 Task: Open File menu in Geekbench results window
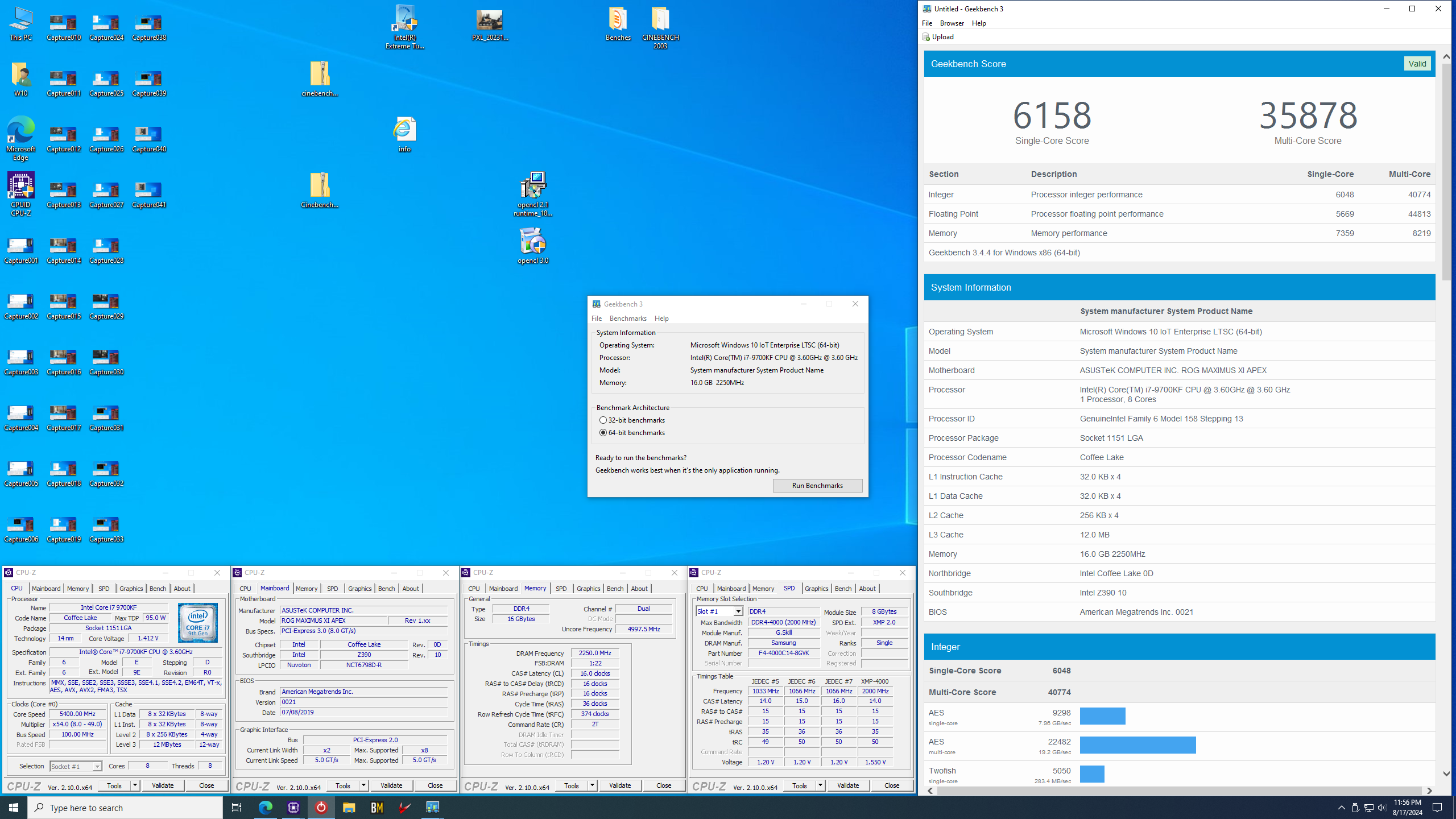[927, 23]
